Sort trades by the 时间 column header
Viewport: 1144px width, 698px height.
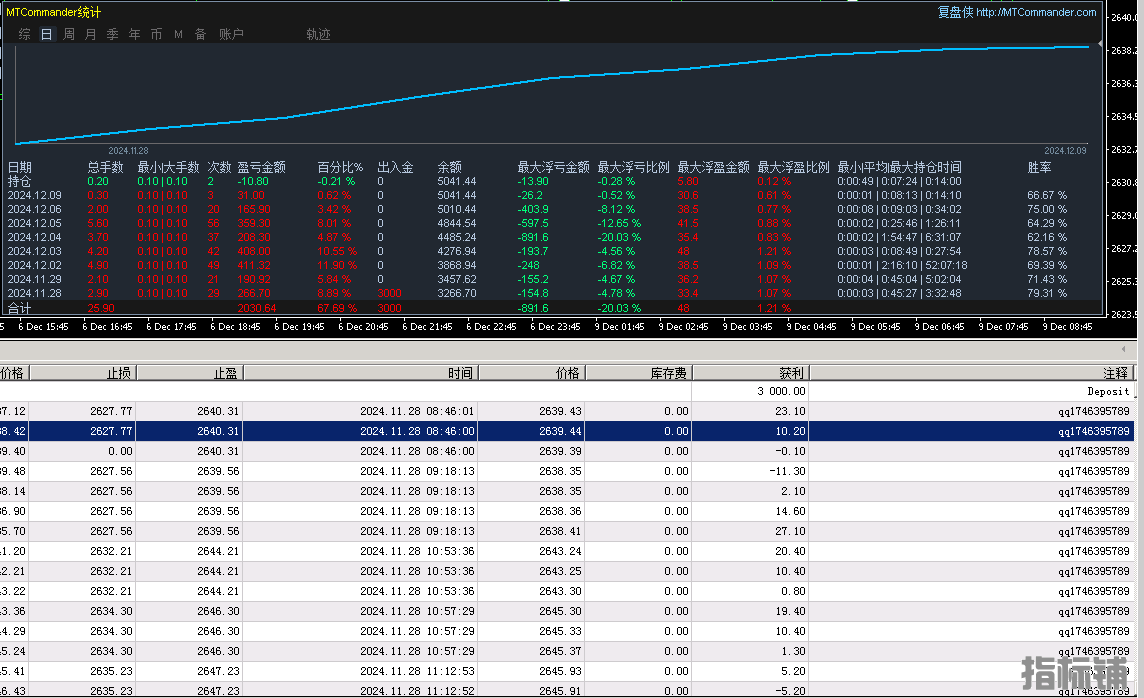point(360,373)
